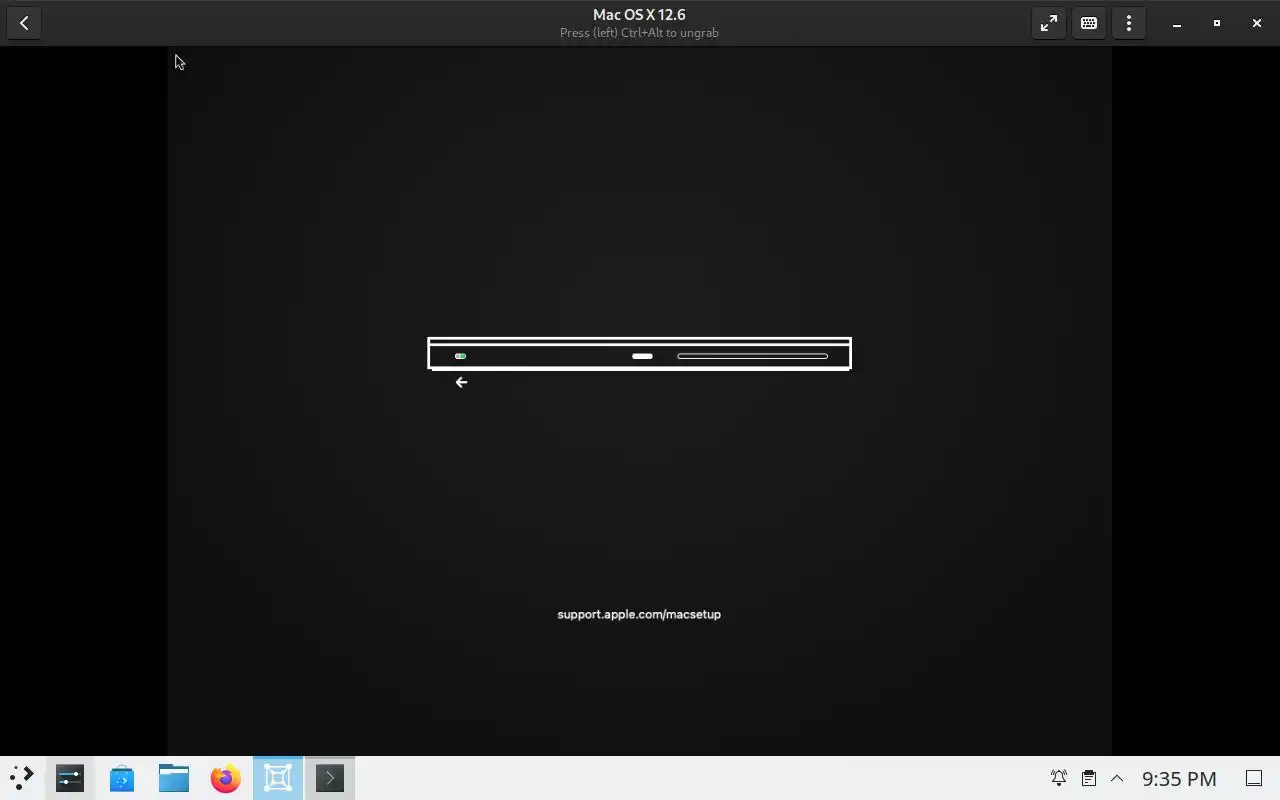Click the show desktop button

click(x=1253, y=778)
